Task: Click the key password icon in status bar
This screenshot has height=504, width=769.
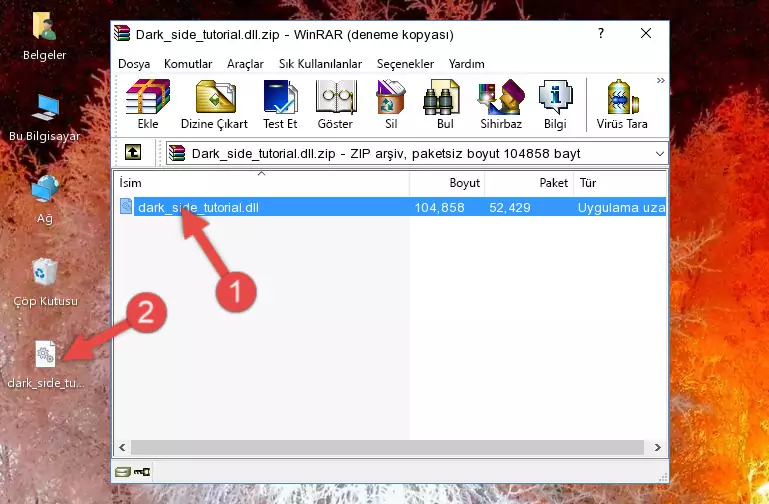Action: pyautogui.click(x=142, y=472)
